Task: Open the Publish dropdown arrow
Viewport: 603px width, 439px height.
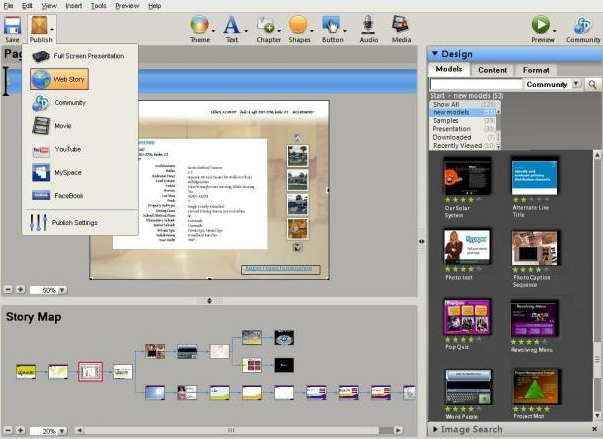Action: click(x=52, y=29)
